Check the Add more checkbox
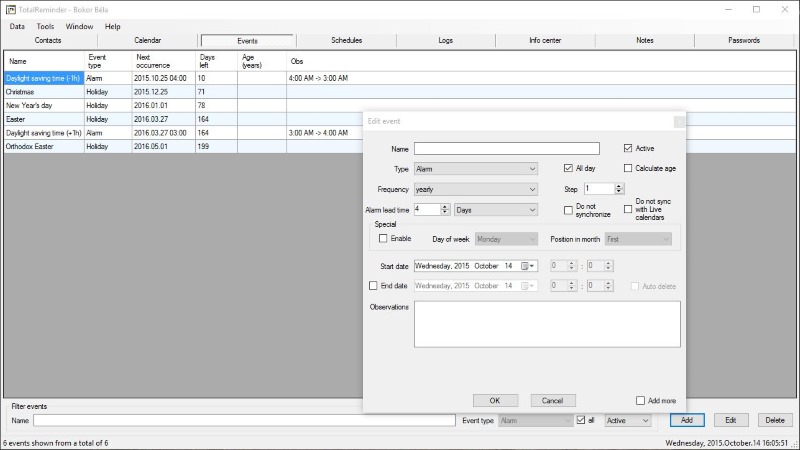This screenshot has height=450, width=800. coord(640,401)
